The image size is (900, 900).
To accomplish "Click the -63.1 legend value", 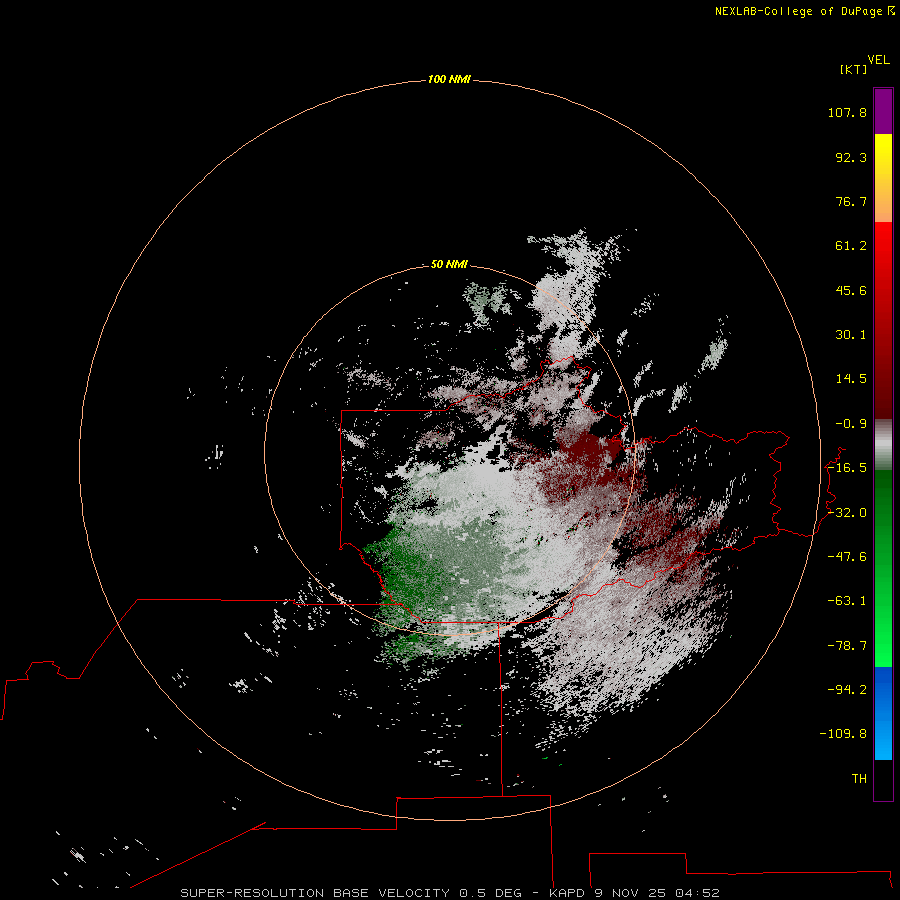I will 847,601.
